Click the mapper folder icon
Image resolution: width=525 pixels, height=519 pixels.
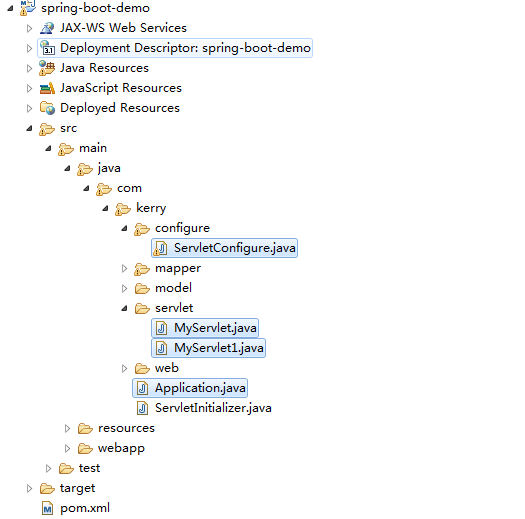pyautogui.click(x=142, y=269)
